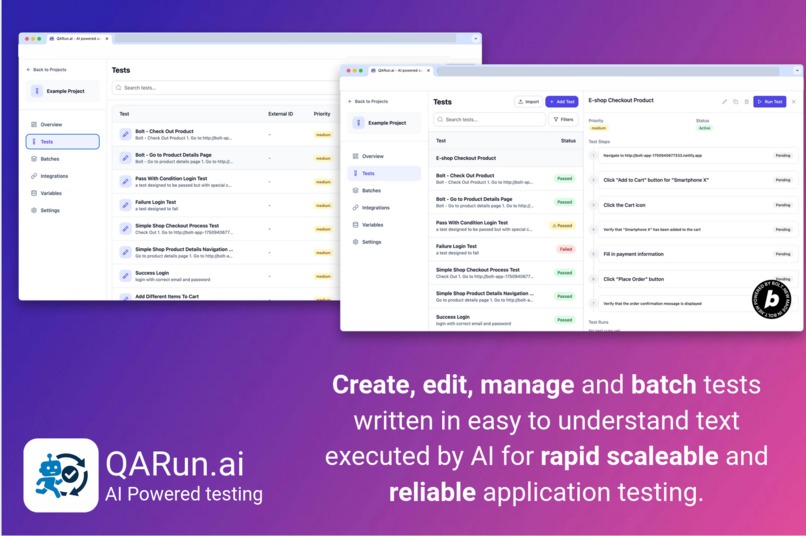Screen dimensions: 806x536
Task: Open tab list chevron in the back browser window
Action: point(475,39)
